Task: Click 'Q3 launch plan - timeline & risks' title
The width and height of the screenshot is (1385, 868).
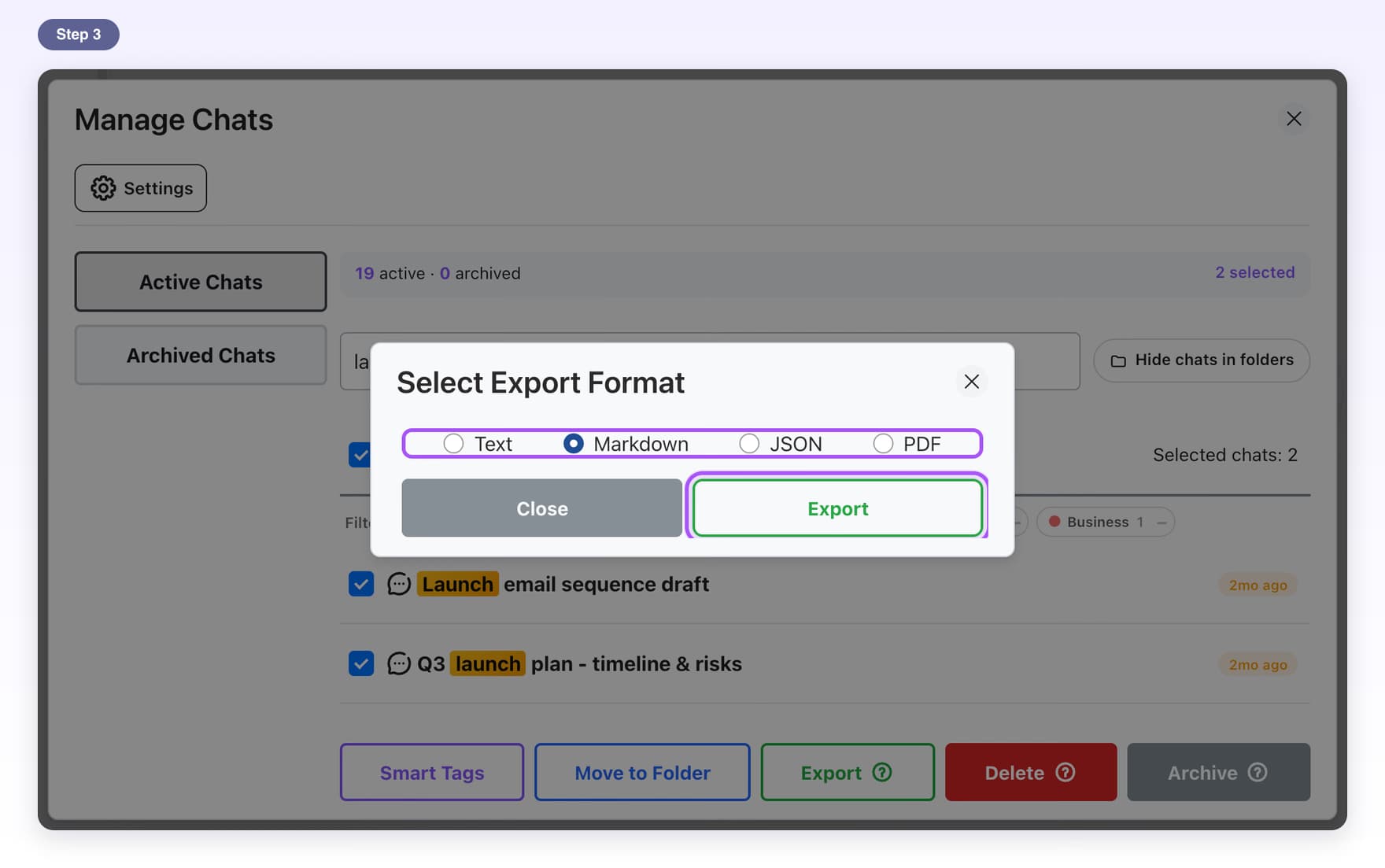Action: pyautogui.click(x=579, y=663)
